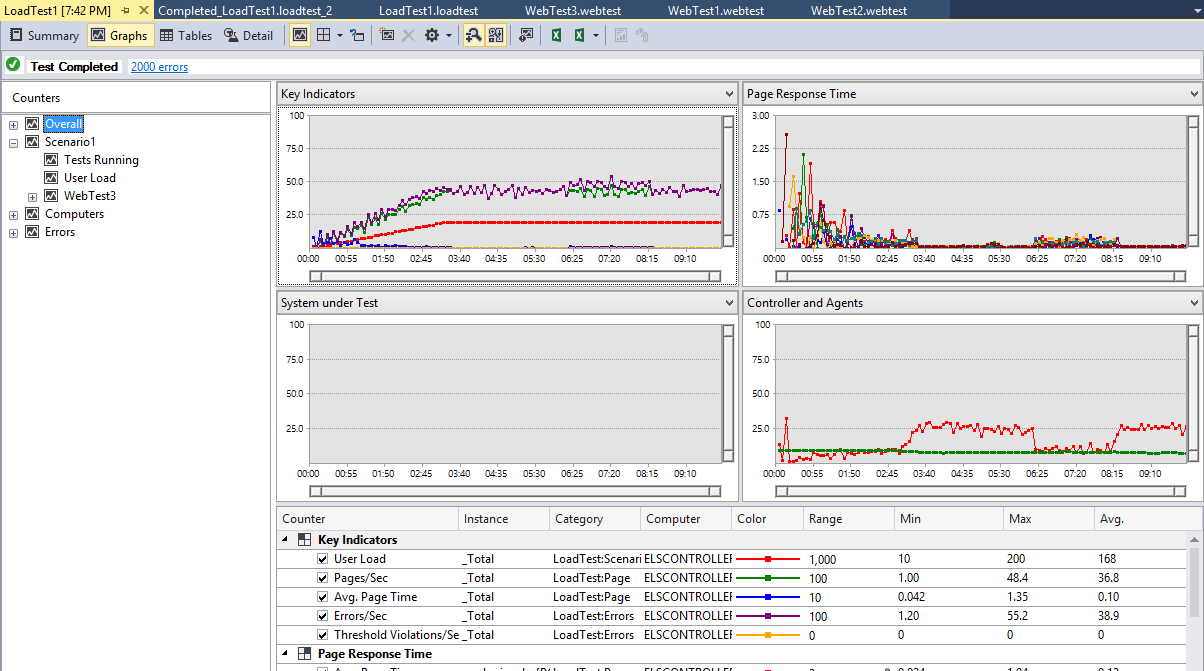Click the Tests Running counter icon

click(52, 160)
